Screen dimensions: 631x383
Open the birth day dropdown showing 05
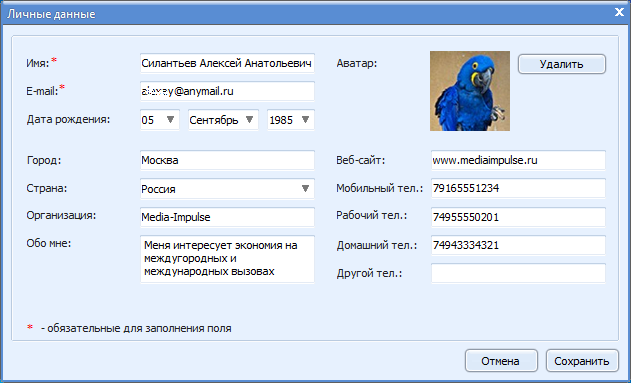159,120
